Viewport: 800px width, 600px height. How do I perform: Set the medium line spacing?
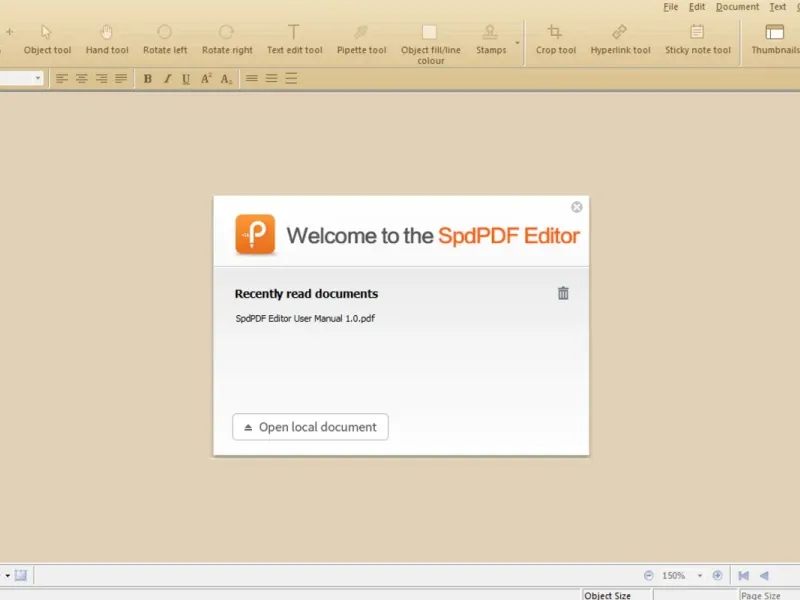pos(271,79)
